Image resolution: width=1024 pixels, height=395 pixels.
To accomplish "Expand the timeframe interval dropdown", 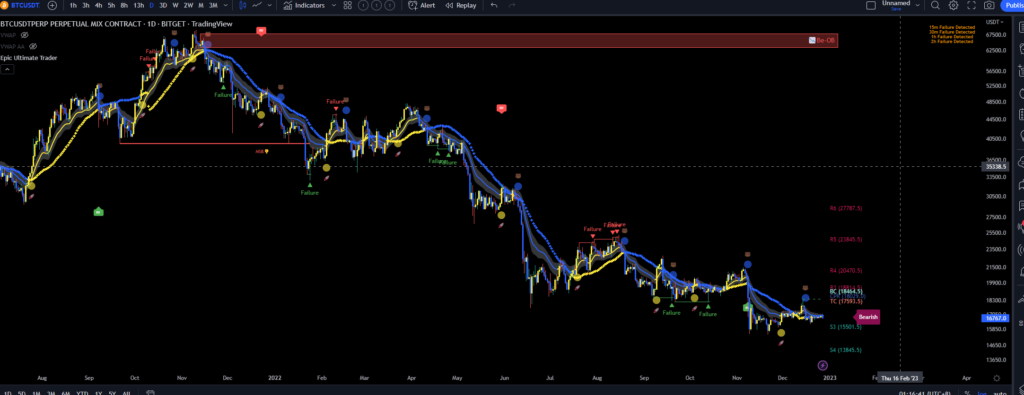I will click(x=225, y=5).
